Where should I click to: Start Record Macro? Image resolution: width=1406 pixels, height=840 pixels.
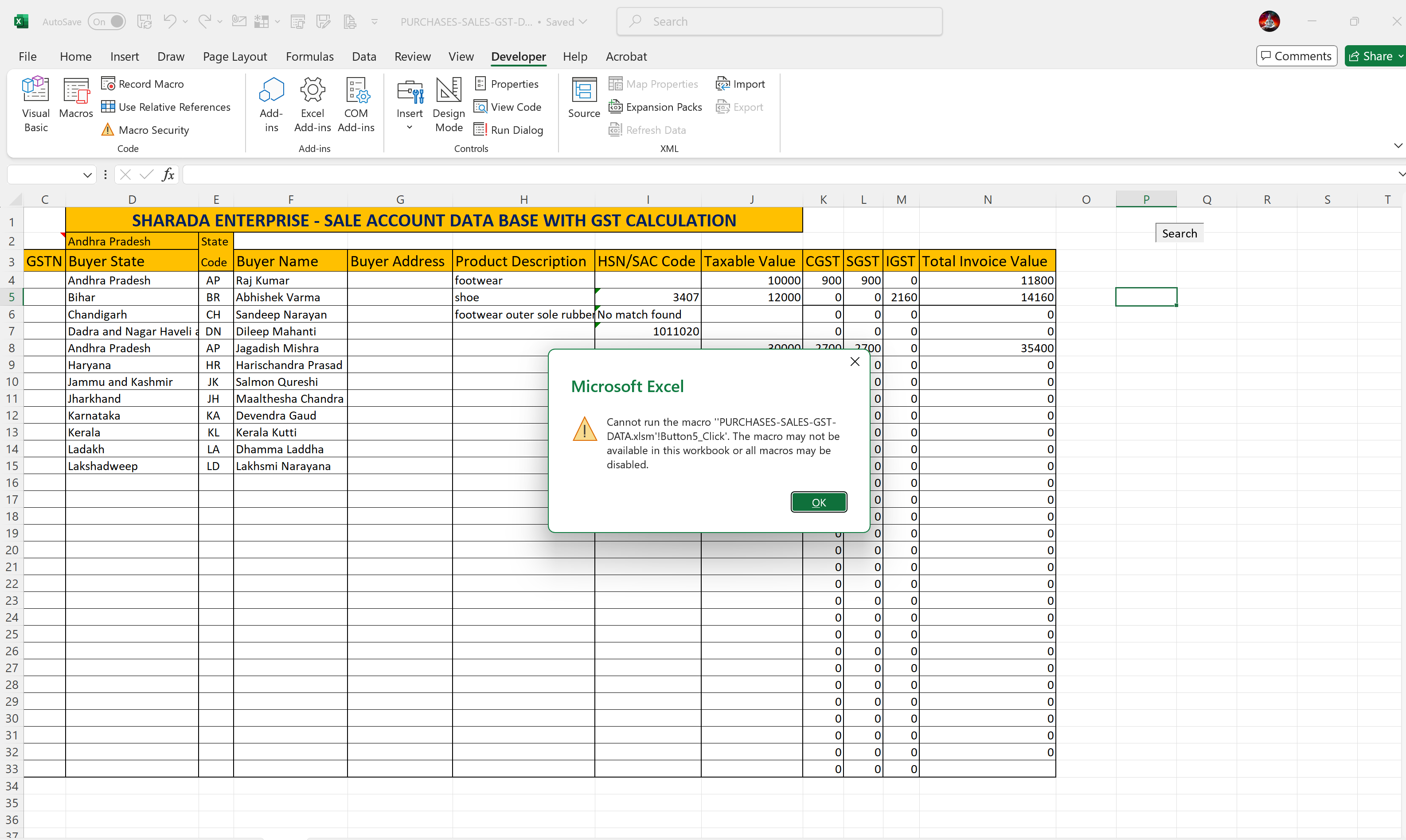pos(143,84)
